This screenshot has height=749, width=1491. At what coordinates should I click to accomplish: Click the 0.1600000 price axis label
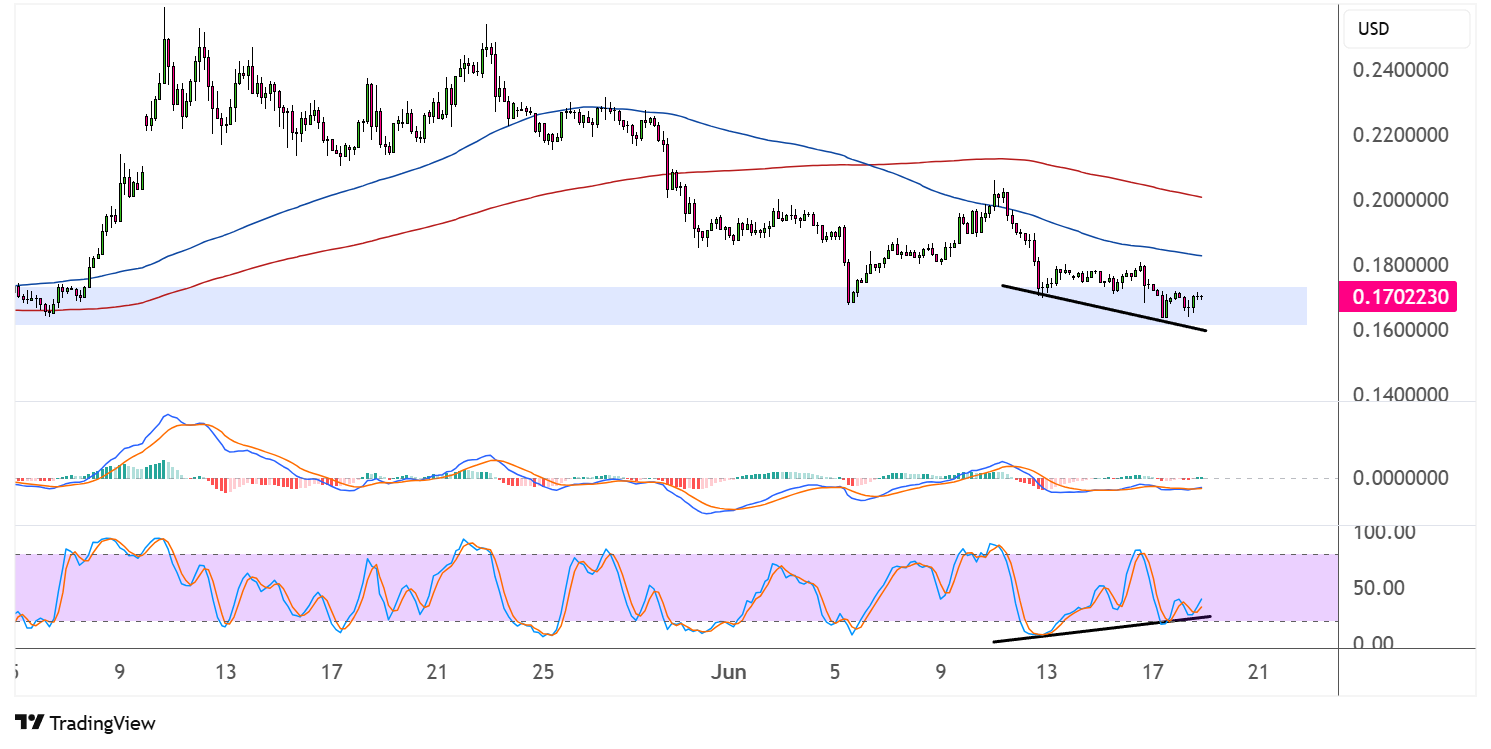coord(1400,330)
